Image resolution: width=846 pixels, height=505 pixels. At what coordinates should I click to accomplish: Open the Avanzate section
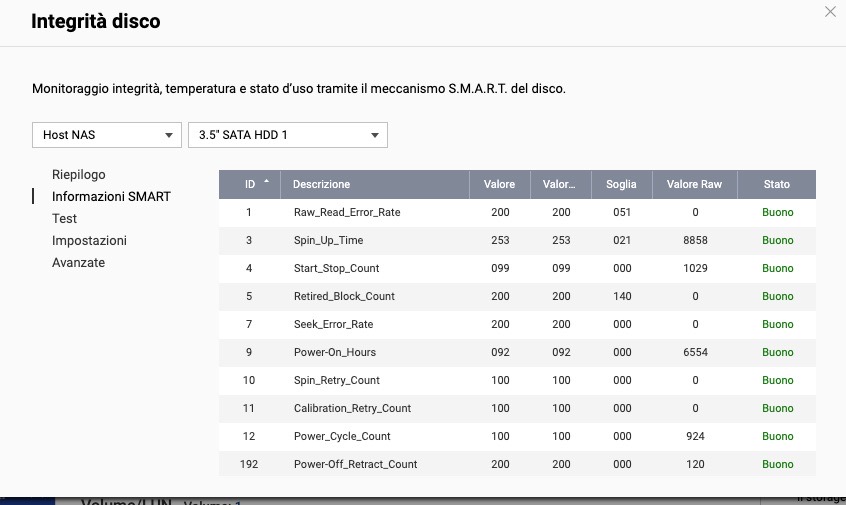pos(78,262)
